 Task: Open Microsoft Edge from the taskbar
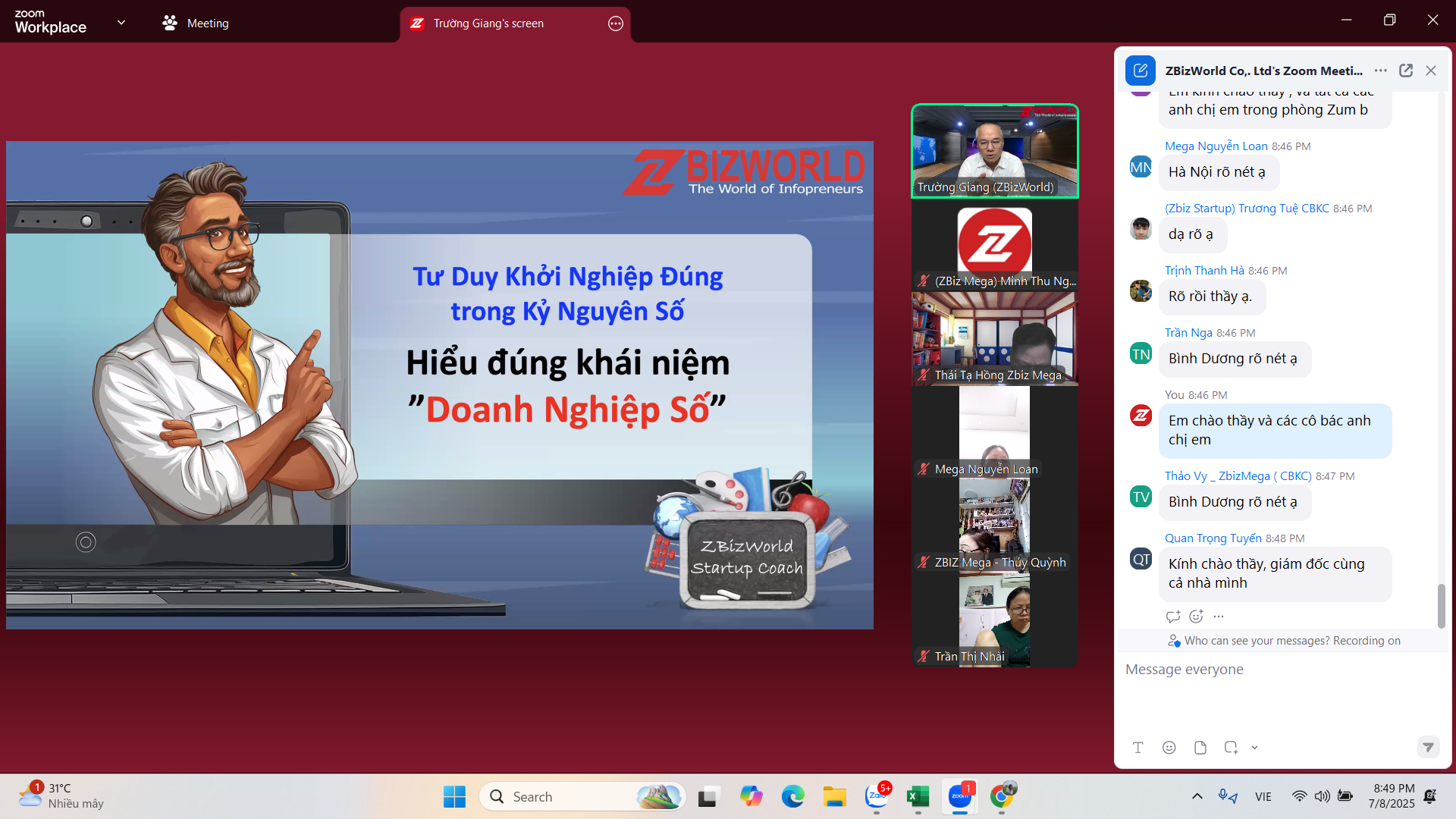tap(792, 796)
